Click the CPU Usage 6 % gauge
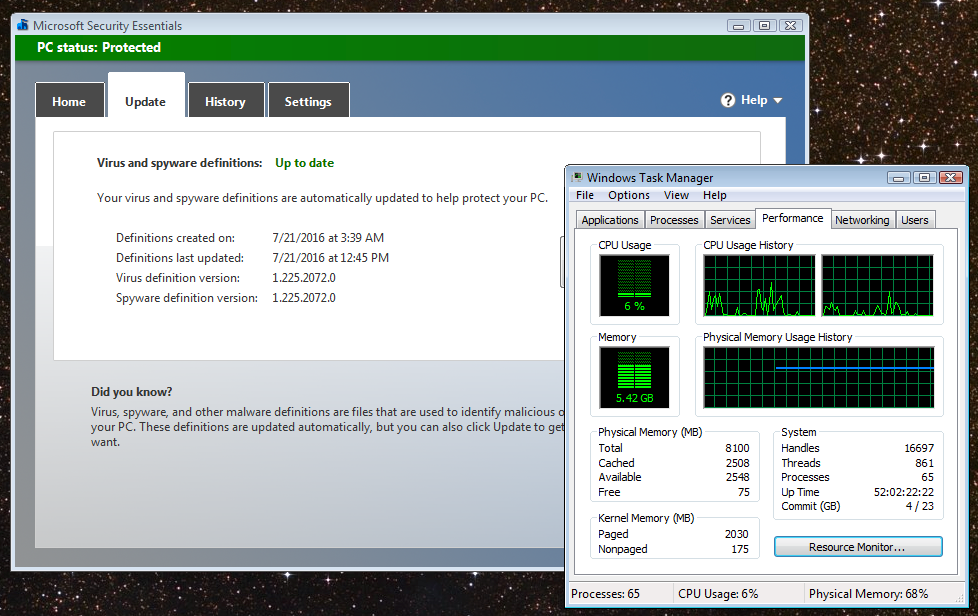Screen dimensions: 978x616 634,285
